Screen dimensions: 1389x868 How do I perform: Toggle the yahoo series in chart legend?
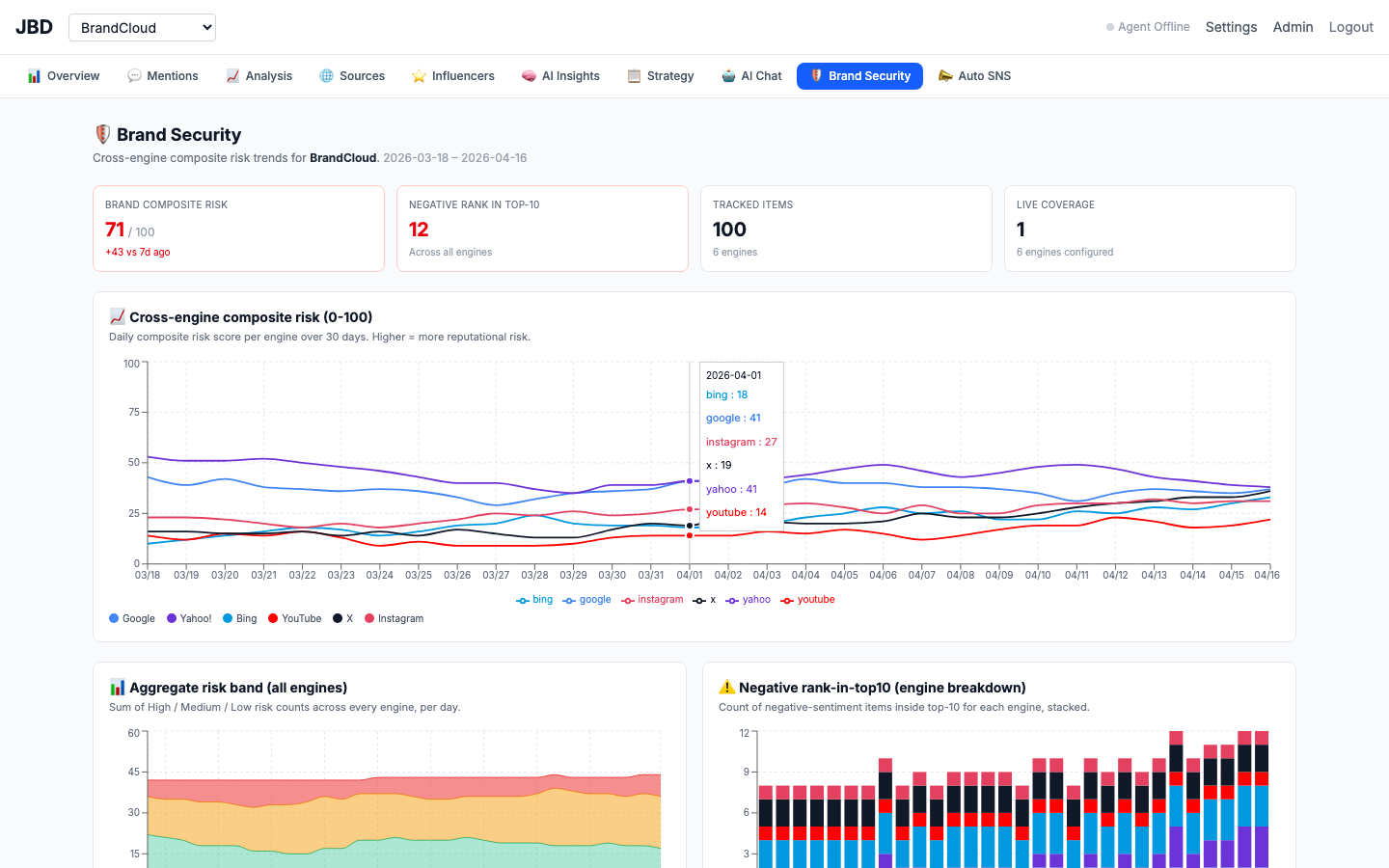[749, 600]
